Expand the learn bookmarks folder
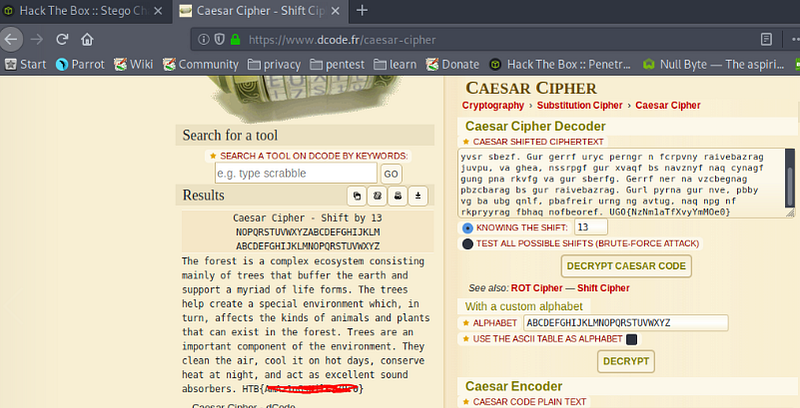 point(395,64)
